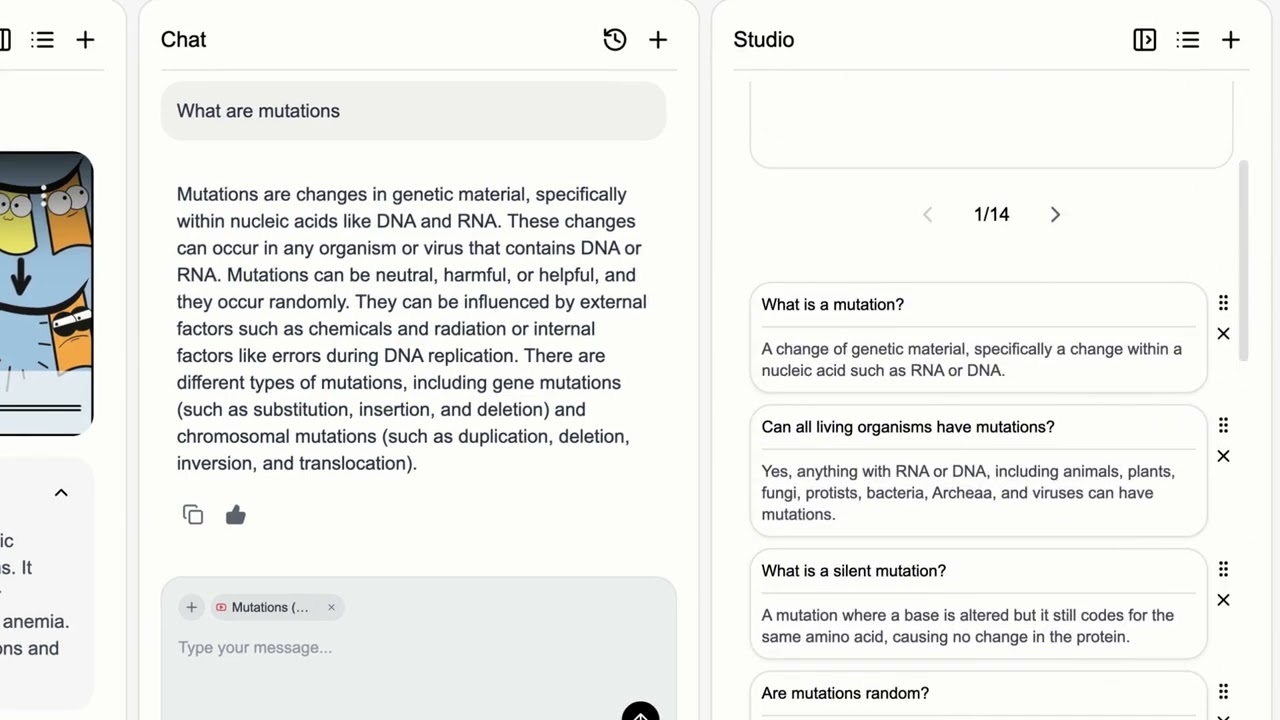Add attachment with plus in message box
This screenshot has width=1280, height=720.
click(191, 607)
